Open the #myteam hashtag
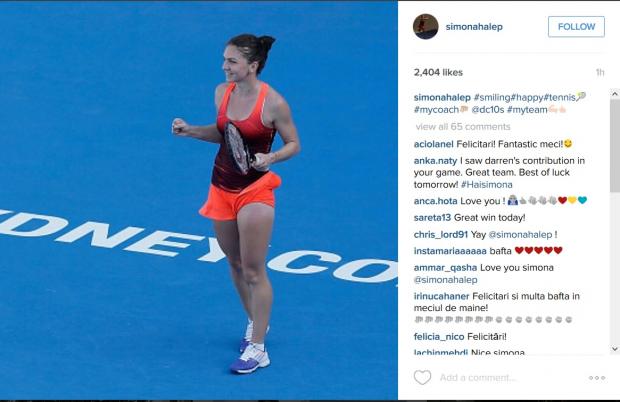The image size is (620, 402). pyautogui.click(x=527, y=109)
